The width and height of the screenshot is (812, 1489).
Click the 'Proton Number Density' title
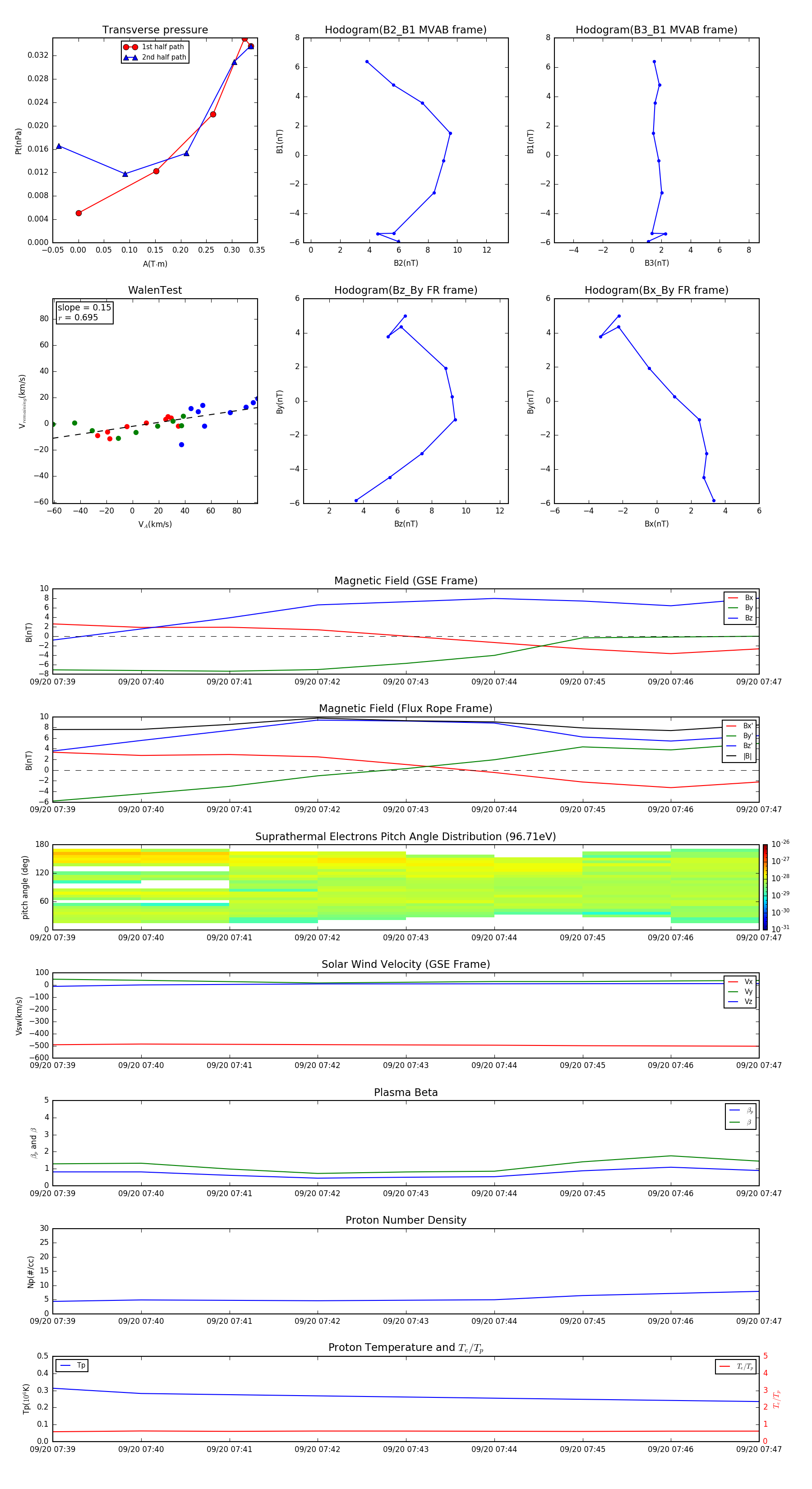pos(406,1220)
